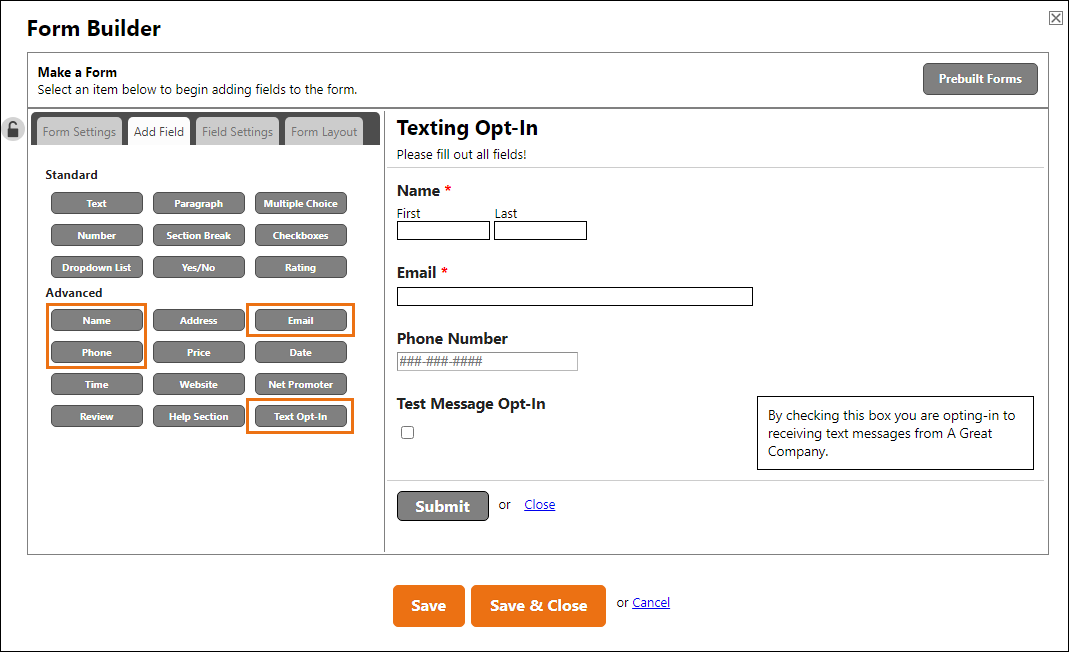The image size is (1069, 652).
Task: Go to the Form Layout tab
Action: tap(324, 132)
